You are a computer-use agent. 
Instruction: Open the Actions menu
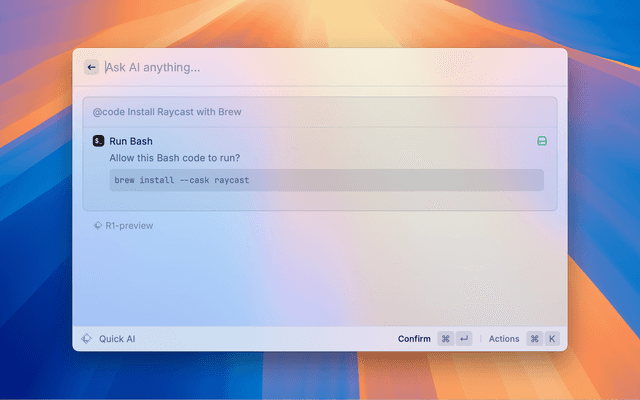tap(504, 339)
